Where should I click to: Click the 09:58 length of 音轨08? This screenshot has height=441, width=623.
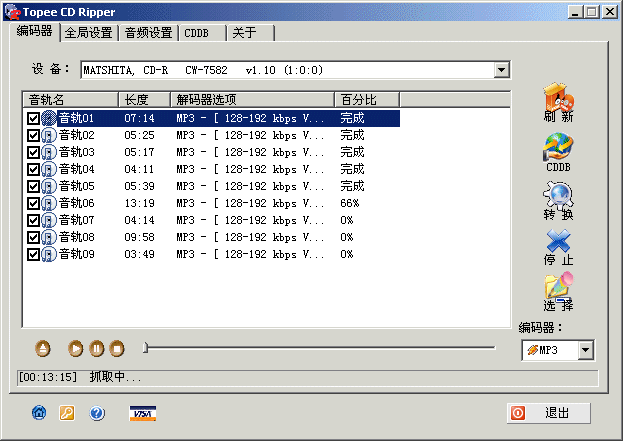[139, 238]
